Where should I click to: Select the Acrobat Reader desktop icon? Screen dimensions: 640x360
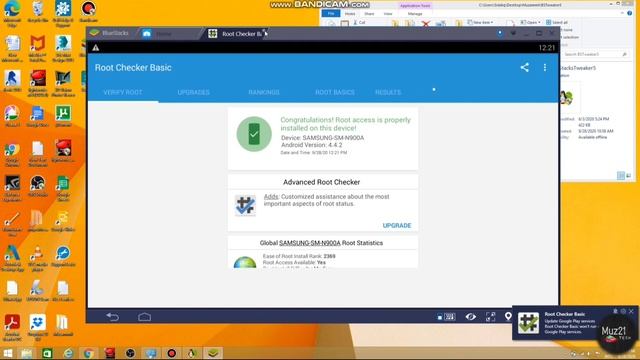tap(12, 328)
